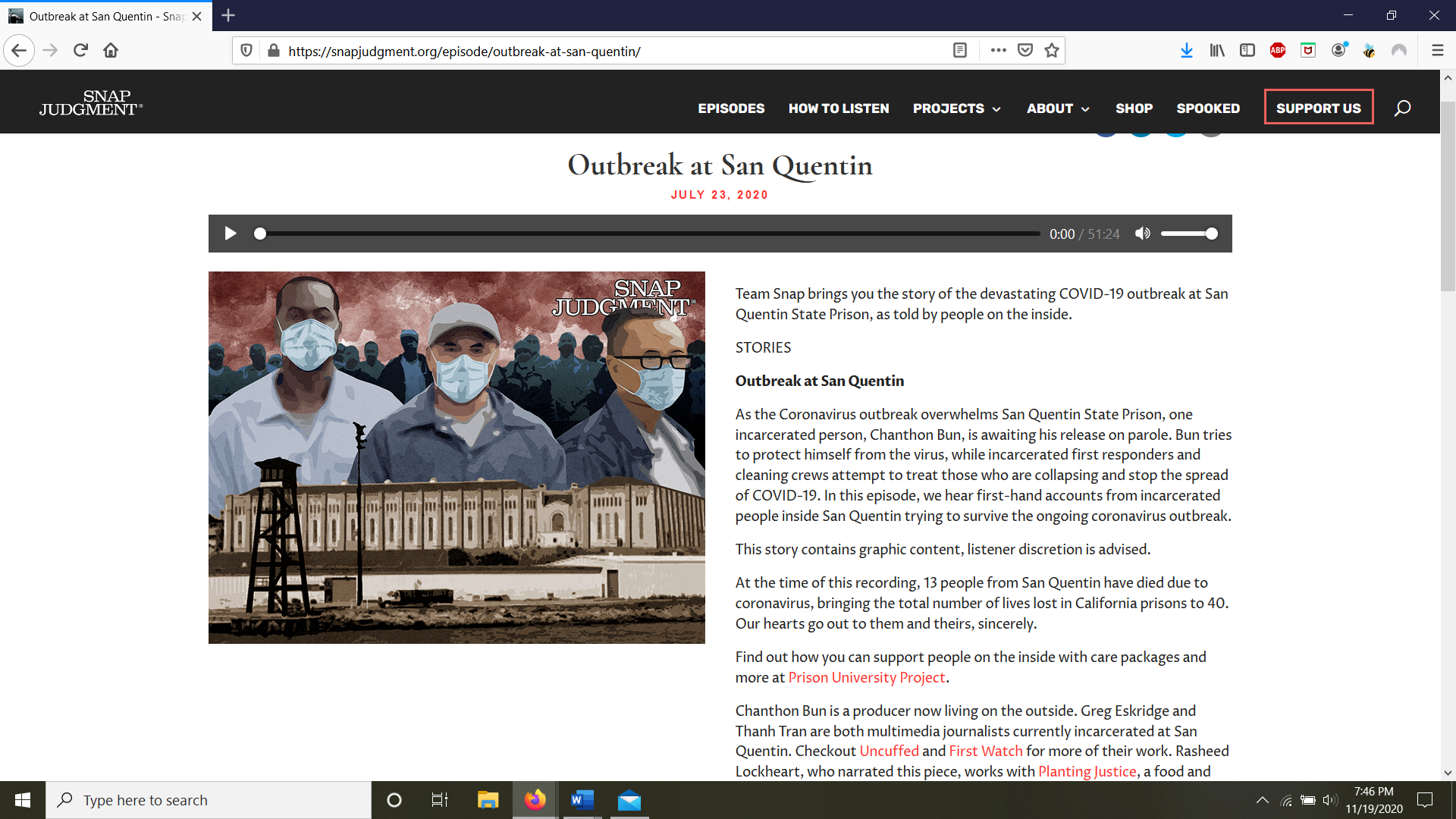Open the Episodes menu item

[x=731, y=108]
